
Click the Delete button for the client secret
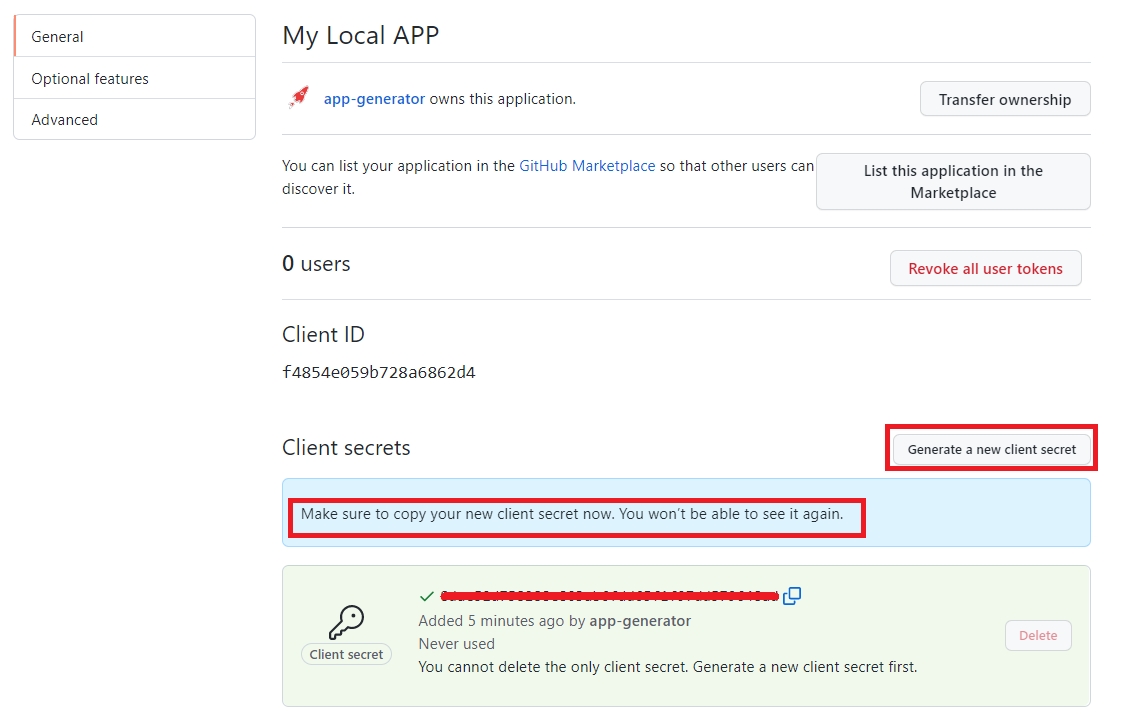[x=1037, y=635]
